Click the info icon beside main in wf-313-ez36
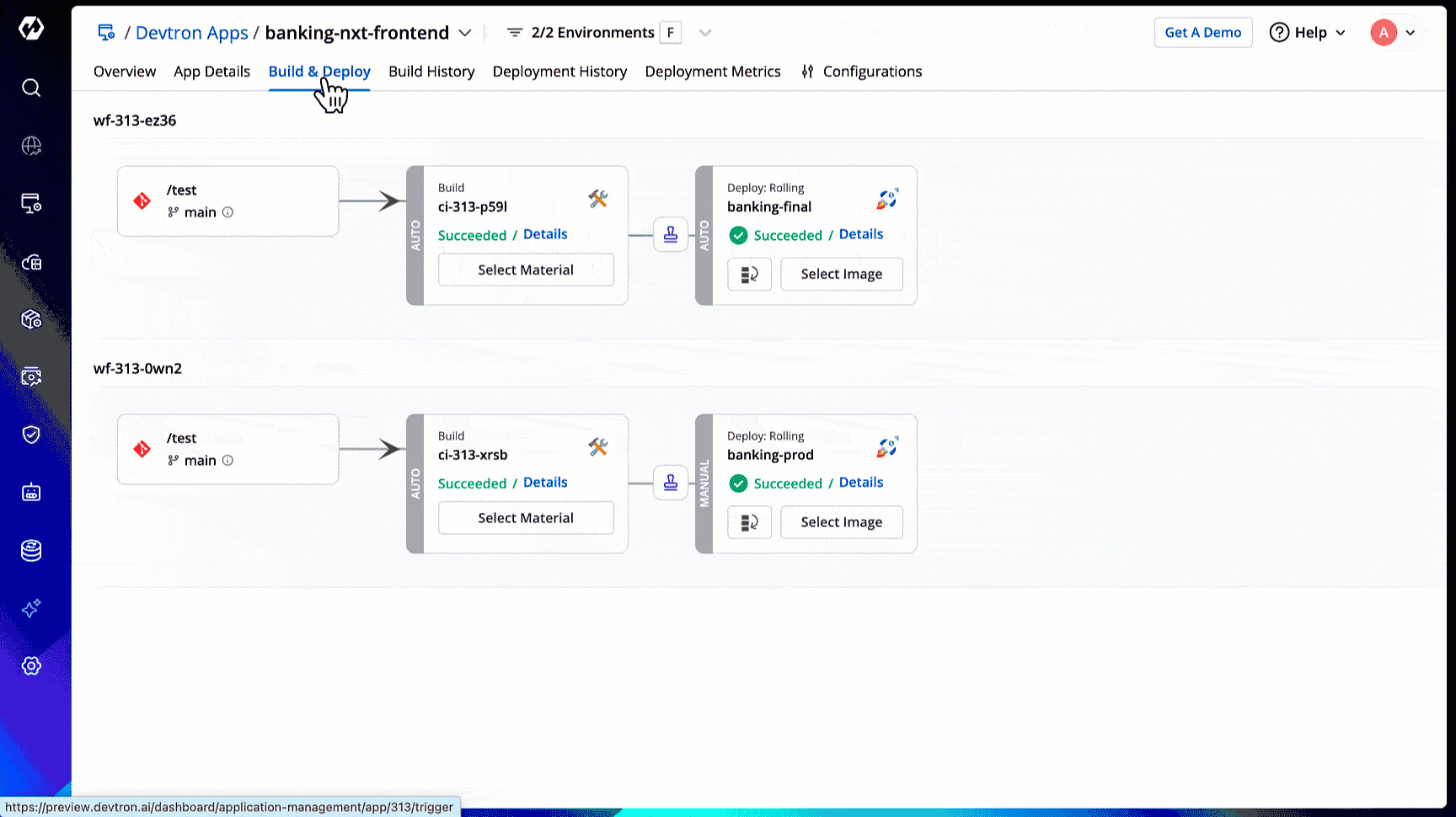 pyautogui.click(x=227, y=212)
